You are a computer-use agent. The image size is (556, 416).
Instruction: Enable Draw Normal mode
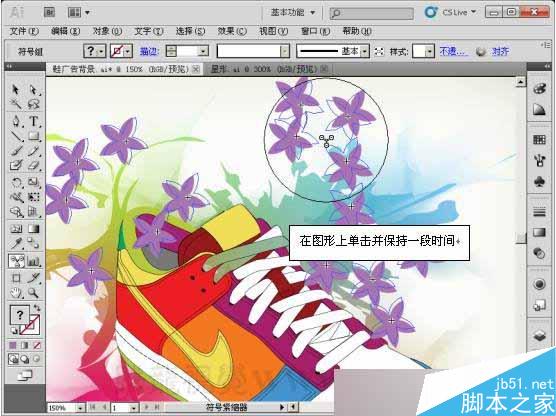pos(13,359)
